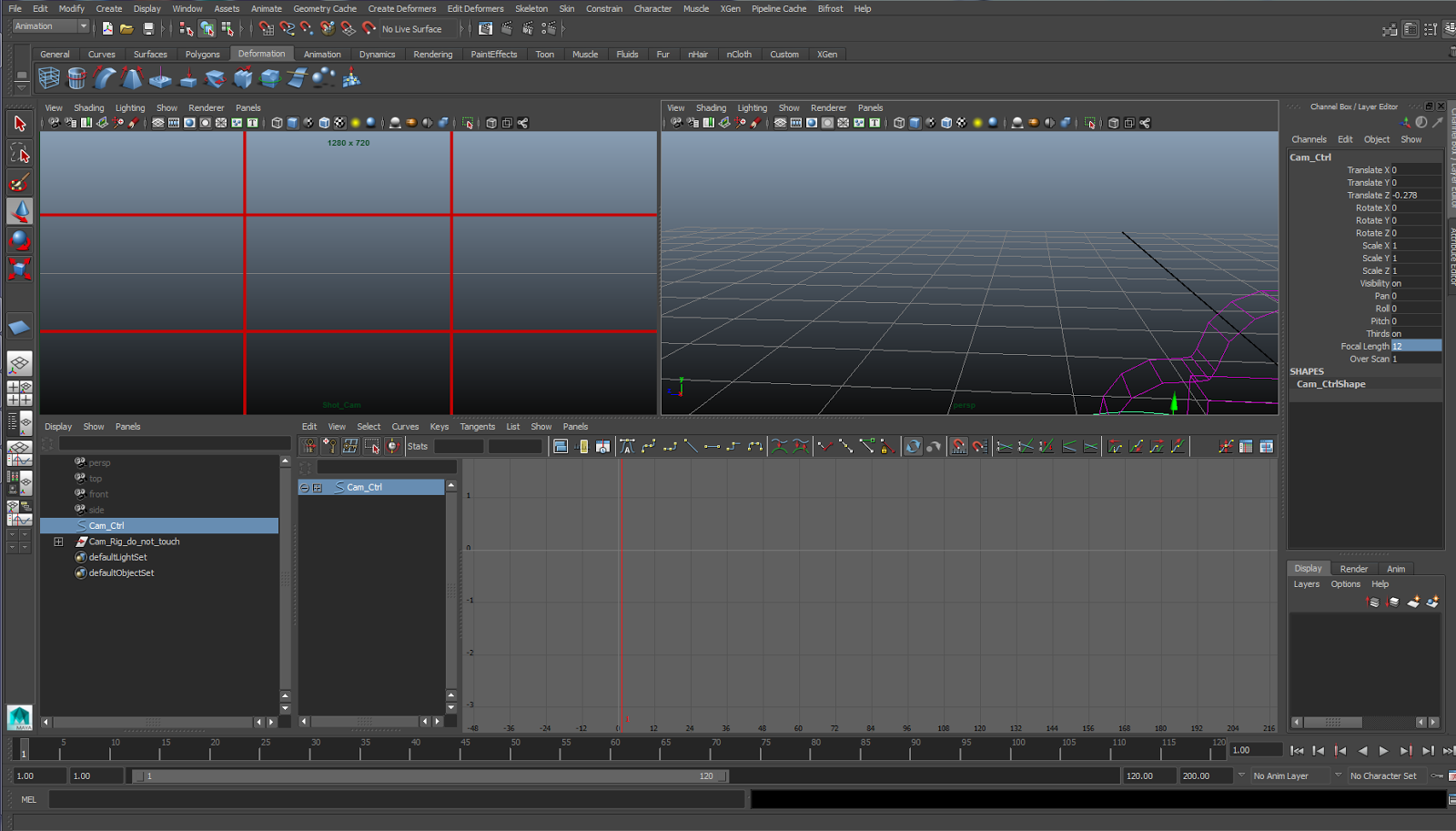Click Frame All icon in Graph Editor
The width and height of the screenshot is (1456, 831).
point(561,446)
